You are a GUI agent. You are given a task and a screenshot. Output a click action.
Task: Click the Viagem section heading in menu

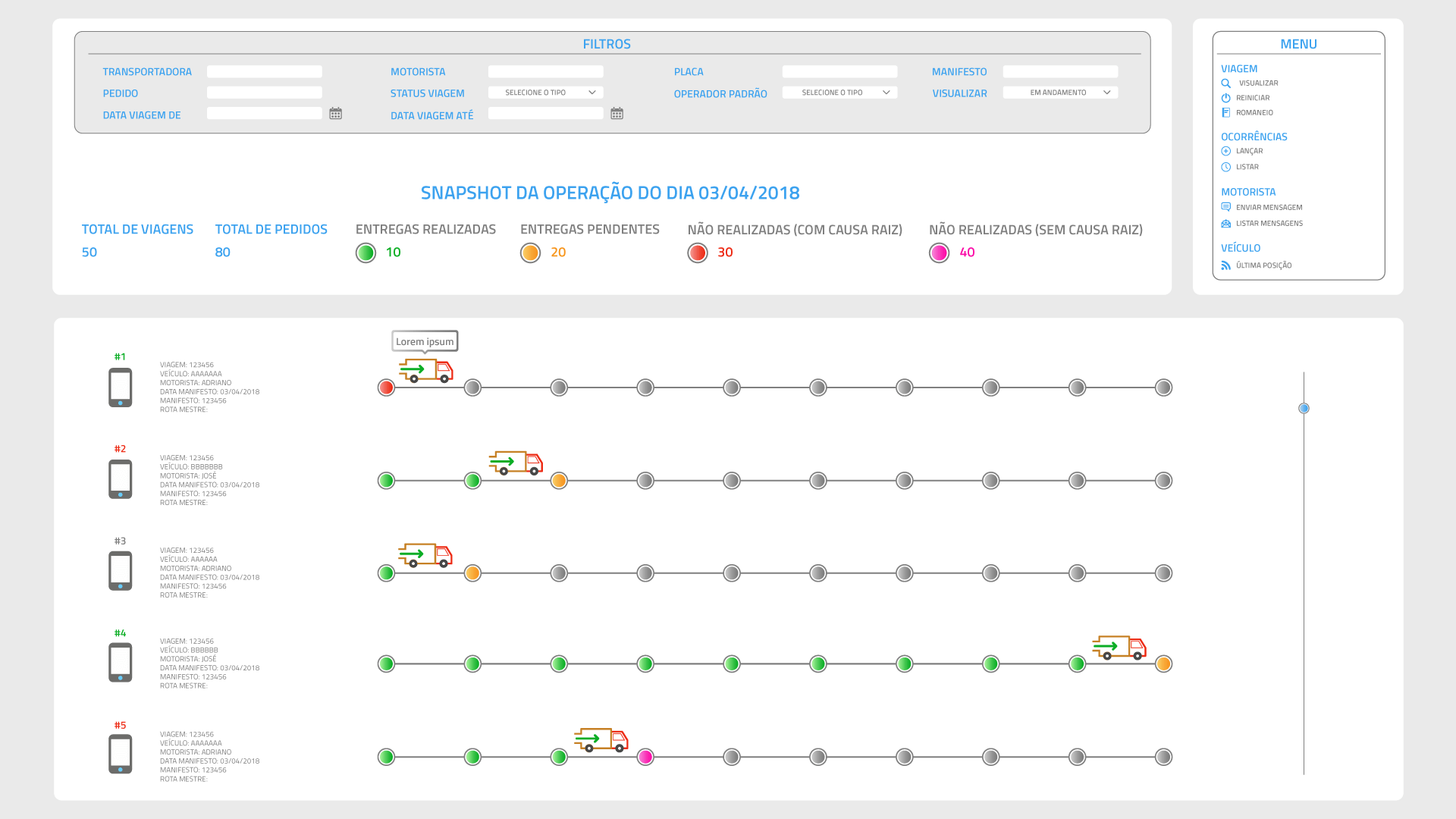pyautogui.click(x=1239, y=68)
